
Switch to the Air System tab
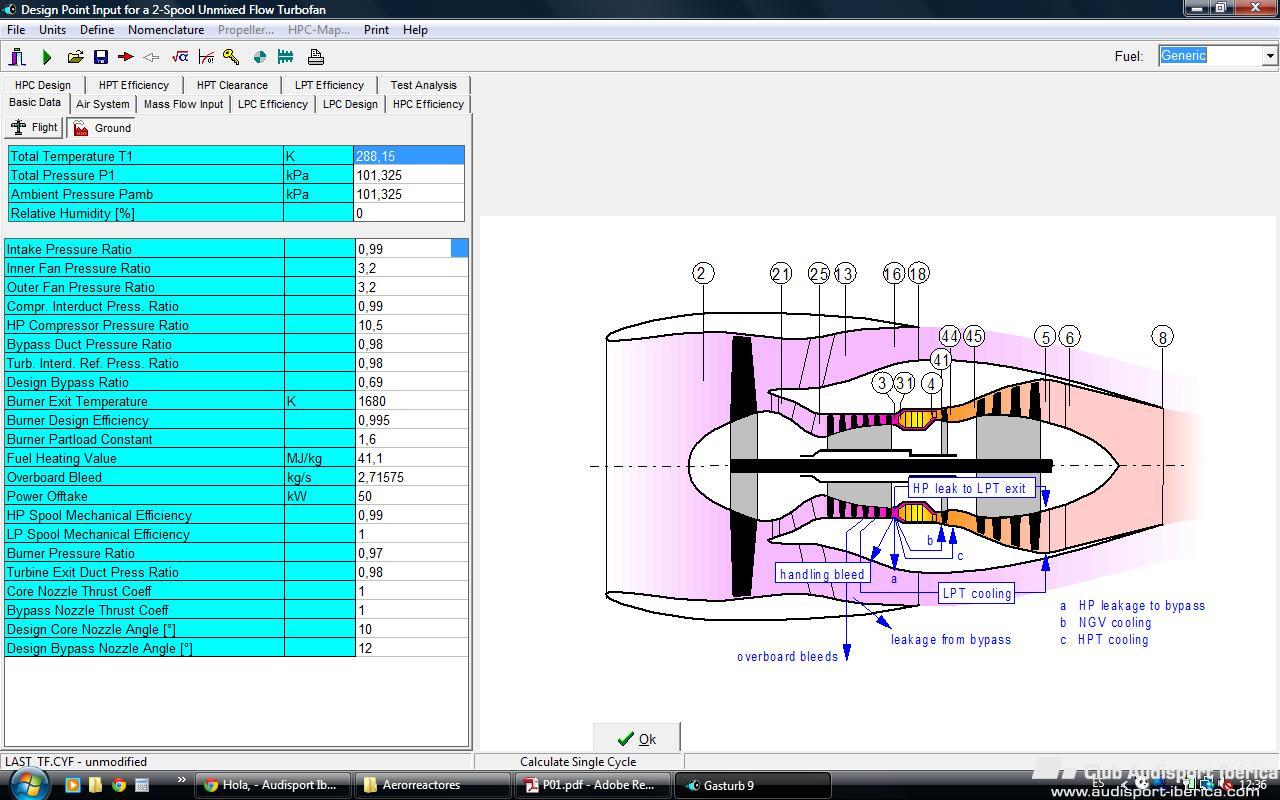coord(103,104)
